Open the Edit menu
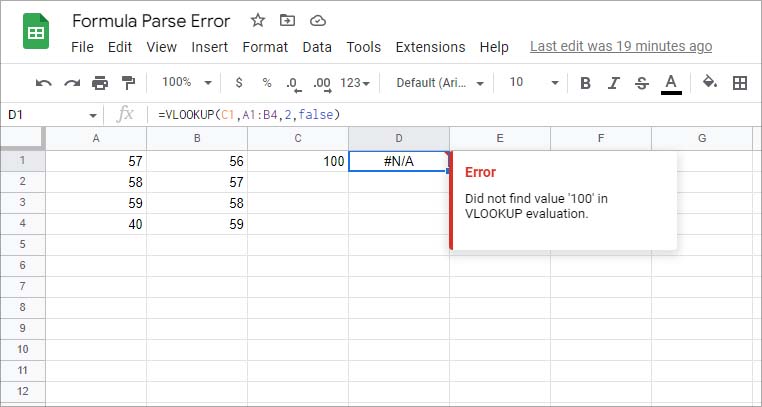Screen dimensions: 762x407 click(120, 47)
